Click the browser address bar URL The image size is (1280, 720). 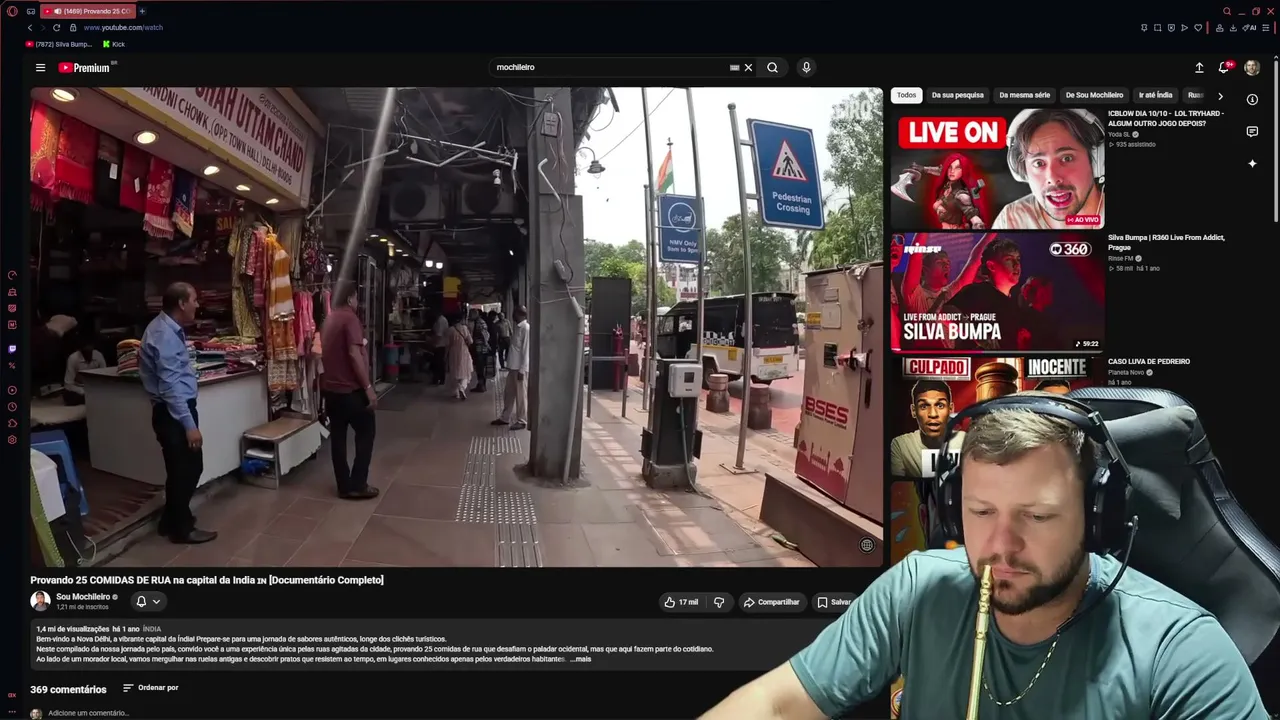pos(123,27)
